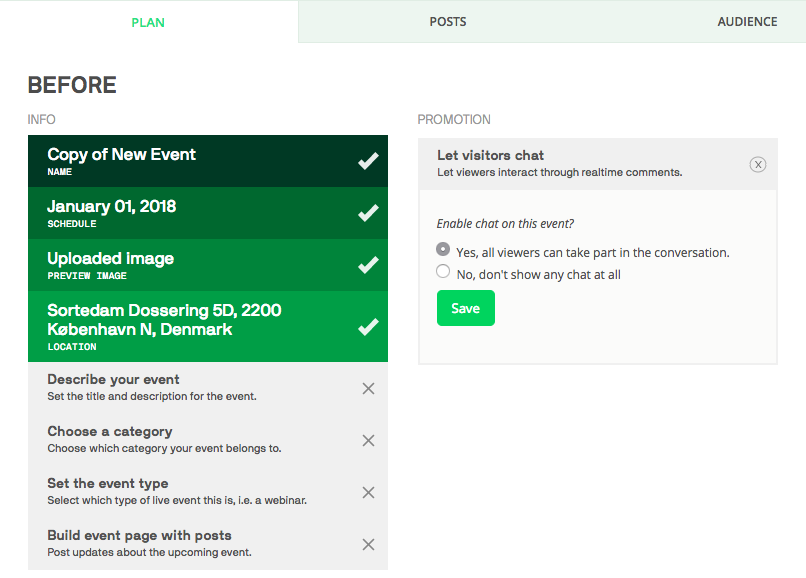Viewport: 806px width, 578px height.
Task: Click the PROMOTION section label
Action: click(x=454, y=119)
